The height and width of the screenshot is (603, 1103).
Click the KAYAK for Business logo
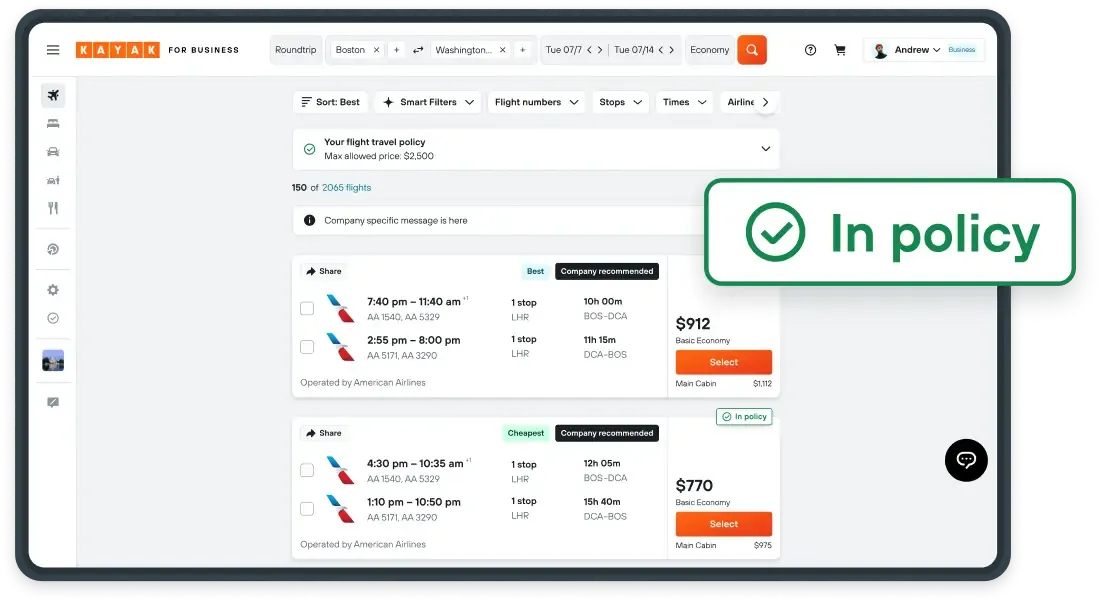pos(157,50)
